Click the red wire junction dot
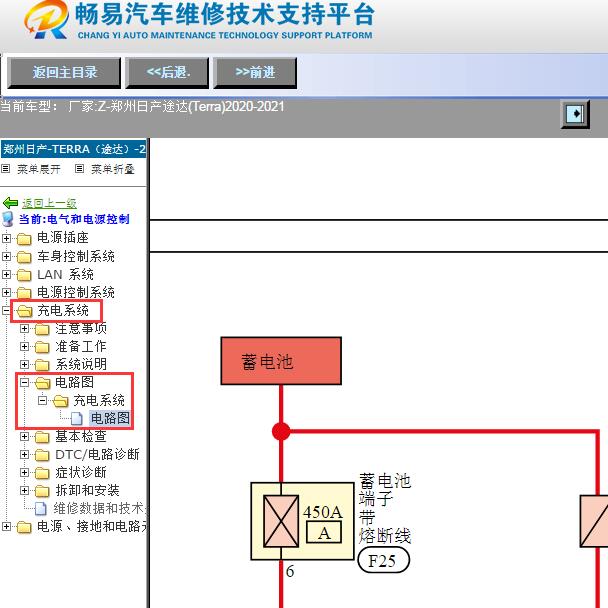The width and height of the screenshot is (608, 608). coord(281,431)
